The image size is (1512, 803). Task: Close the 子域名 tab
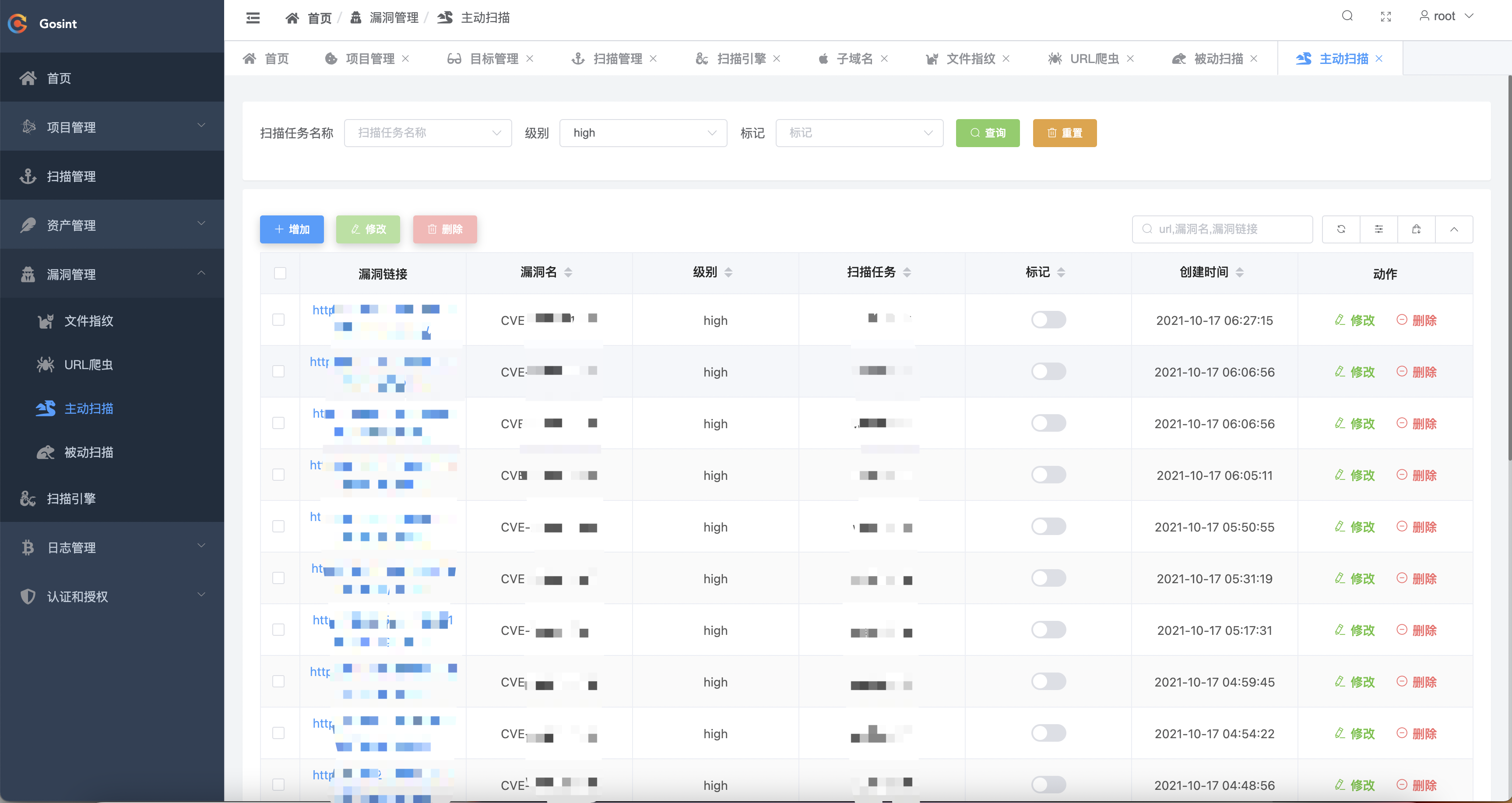(885, 59)
